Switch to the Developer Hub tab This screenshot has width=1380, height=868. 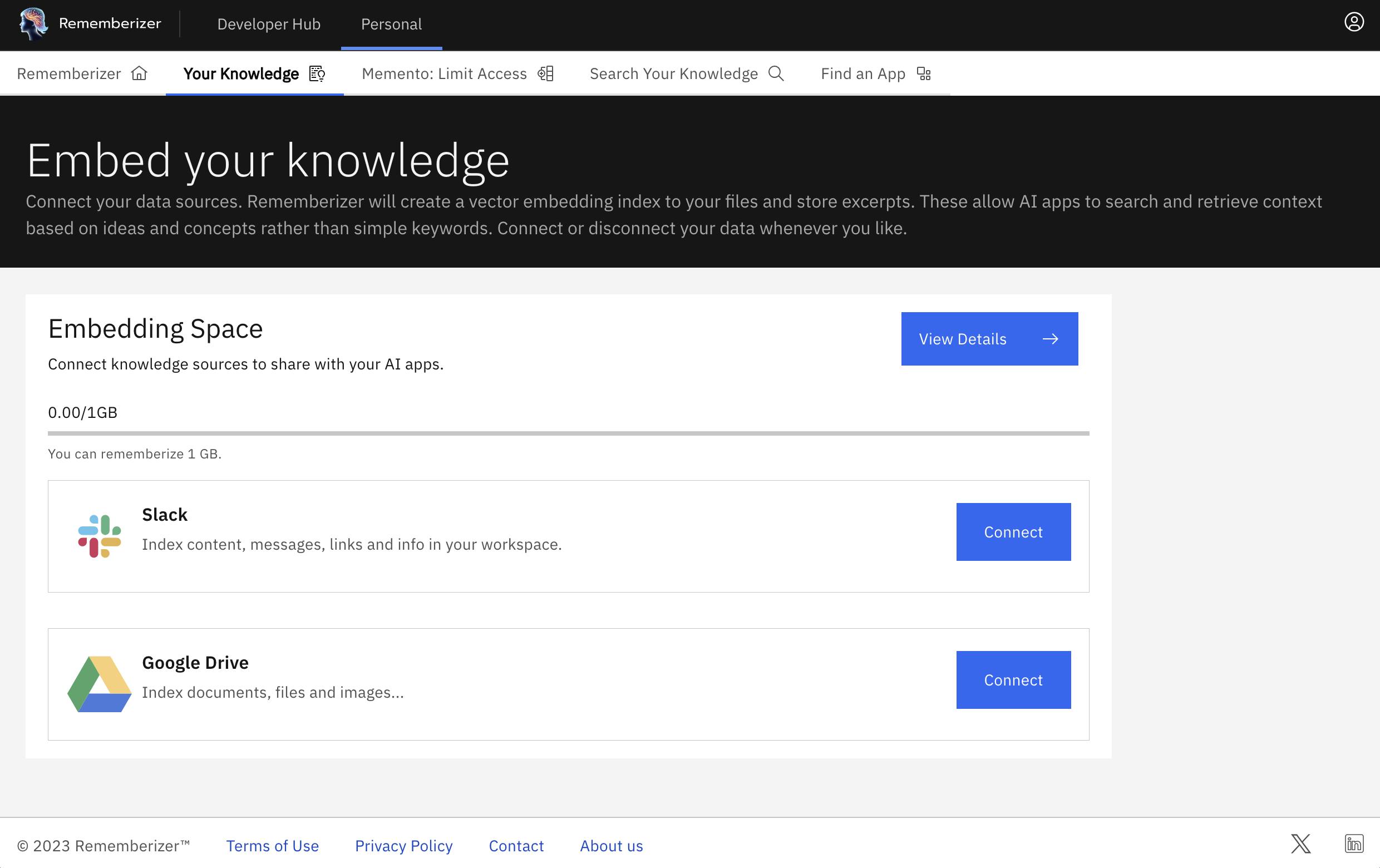[x=269, y=24]
